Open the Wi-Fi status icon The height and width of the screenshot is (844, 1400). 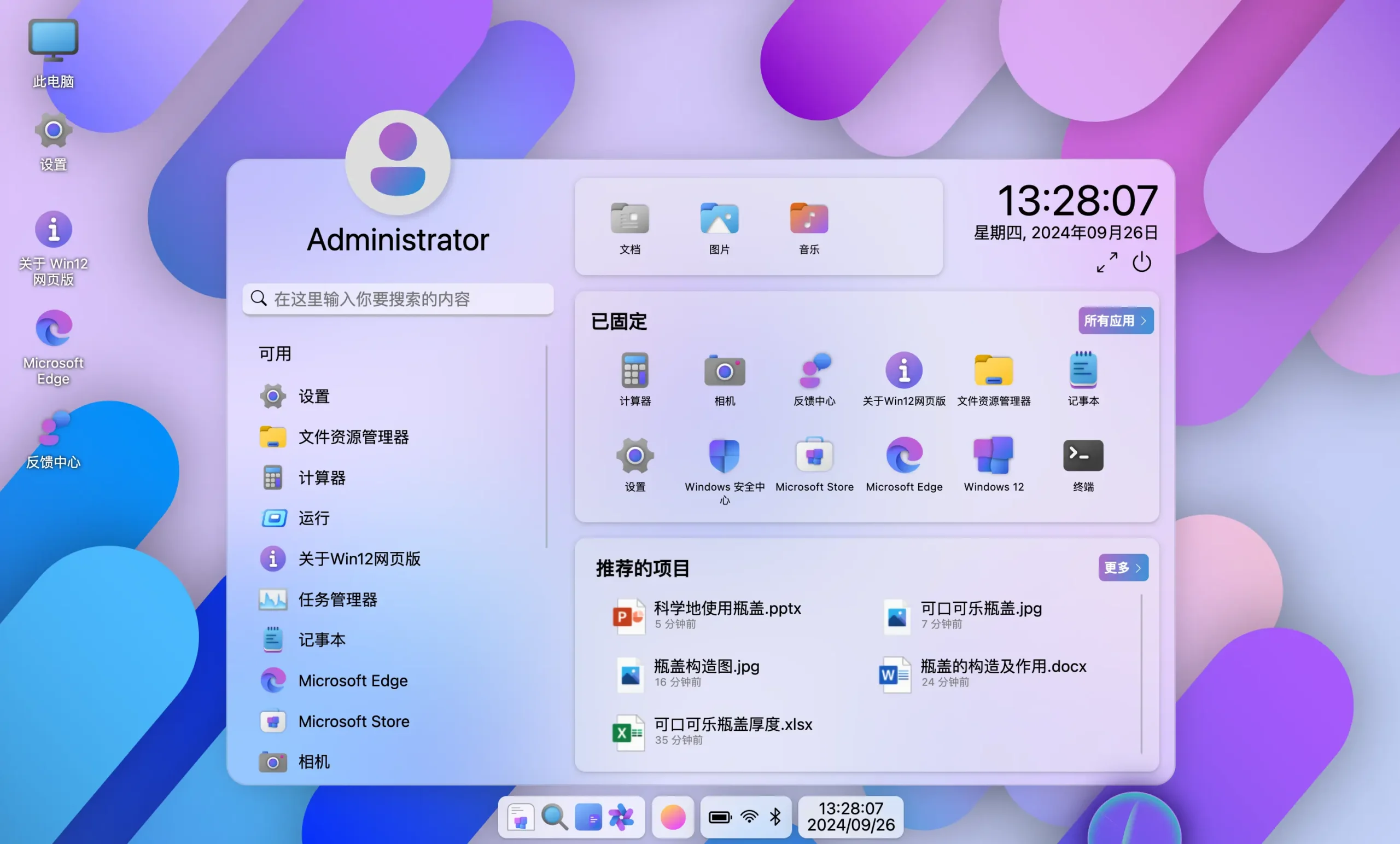[749, 817]
